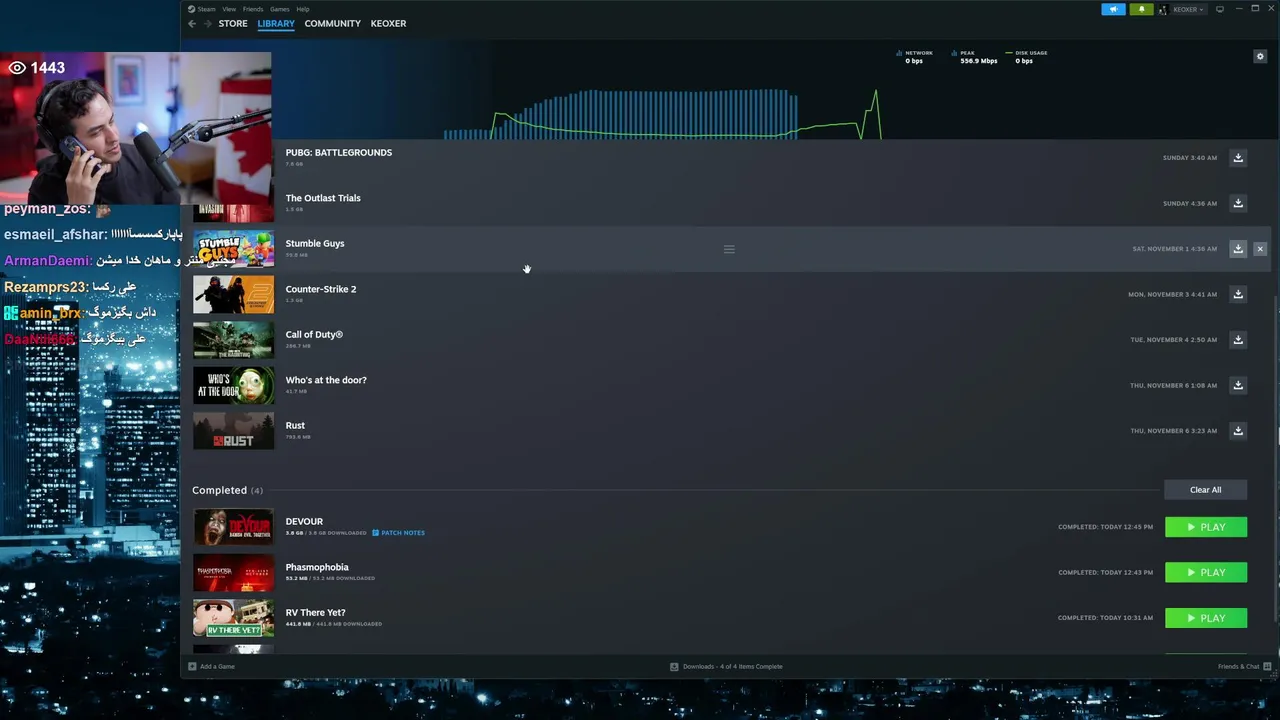
Task: Download Counter-Strike 2 update now
Action: coord(1238,294)
